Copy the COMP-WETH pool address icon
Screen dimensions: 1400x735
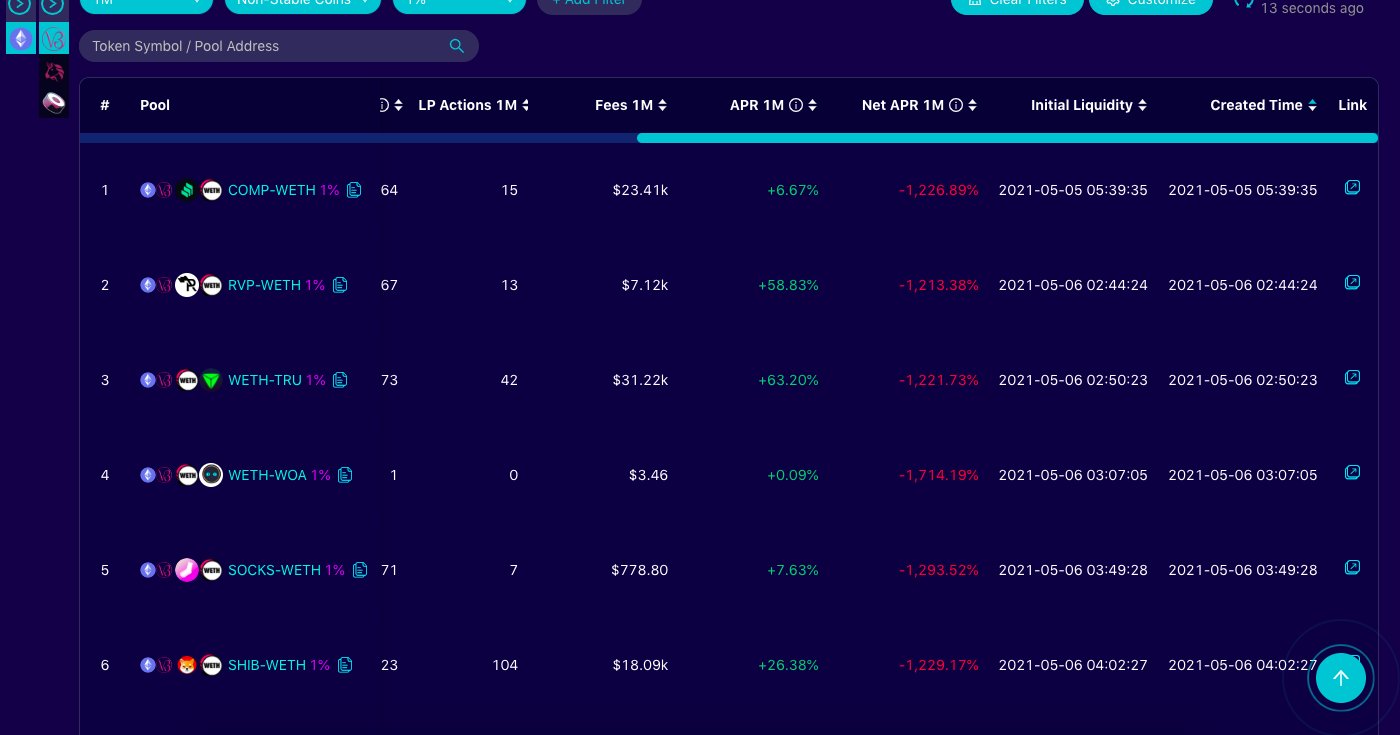[354, 190]
